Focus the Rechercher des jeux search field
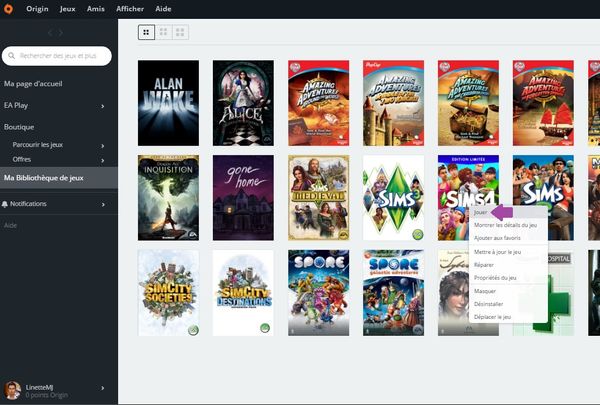This screenshot has width=600, height=405. [x=57, y=56]
